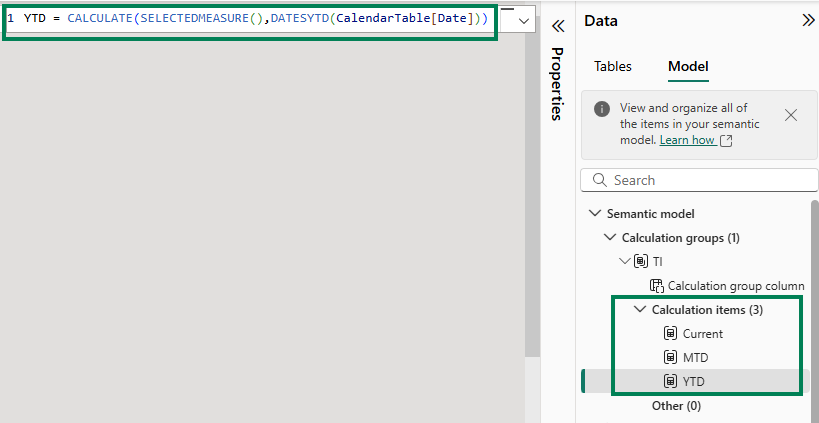The width and height of the screenshot is (819, 423).
Task: Collapse the Data pane with double chevron
Action: 808,20
